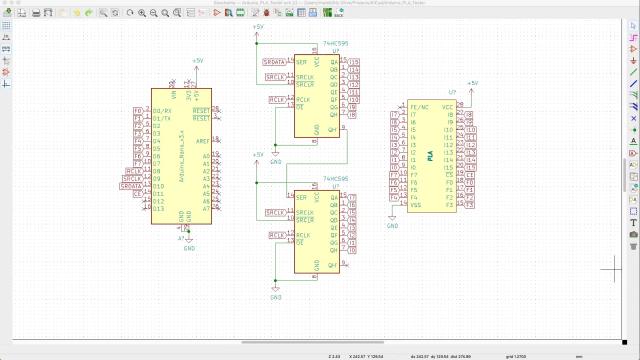The height and width of the screenshot is (360, 640).
Task: Select the blue place bus tool
Action: pos(633,84)
